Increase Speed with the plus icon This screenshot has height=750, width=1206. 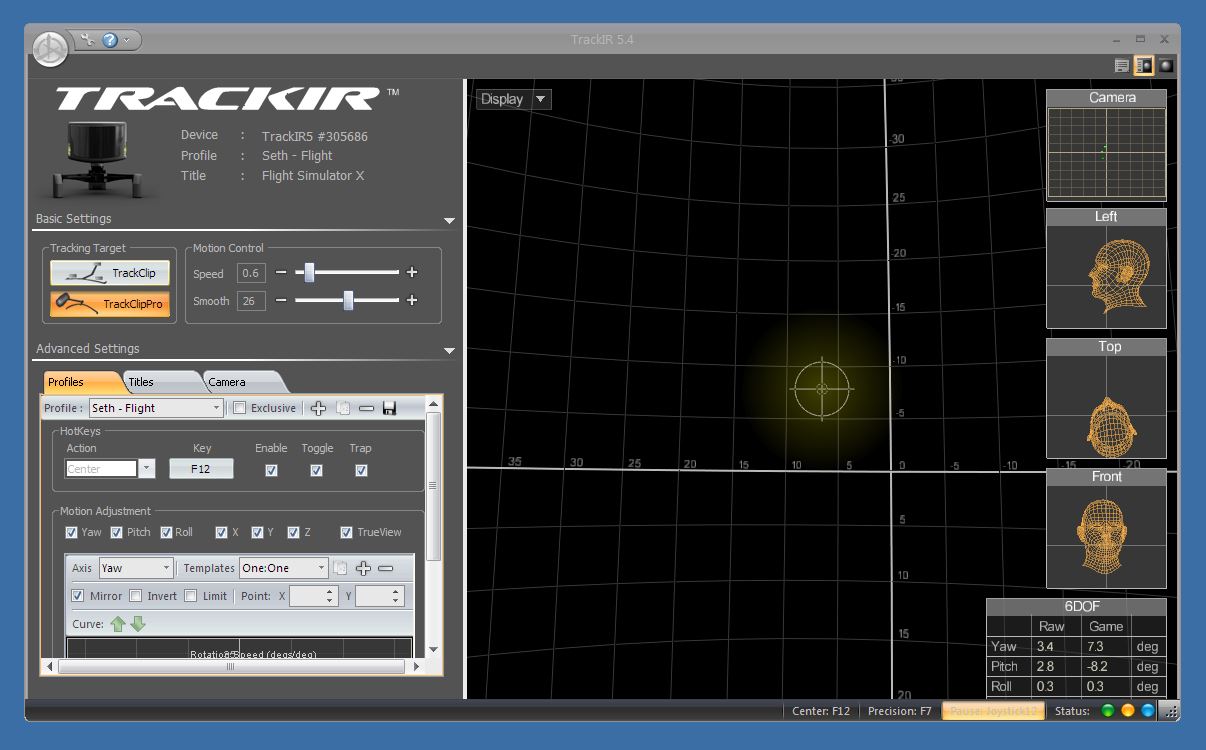[412, 273]
